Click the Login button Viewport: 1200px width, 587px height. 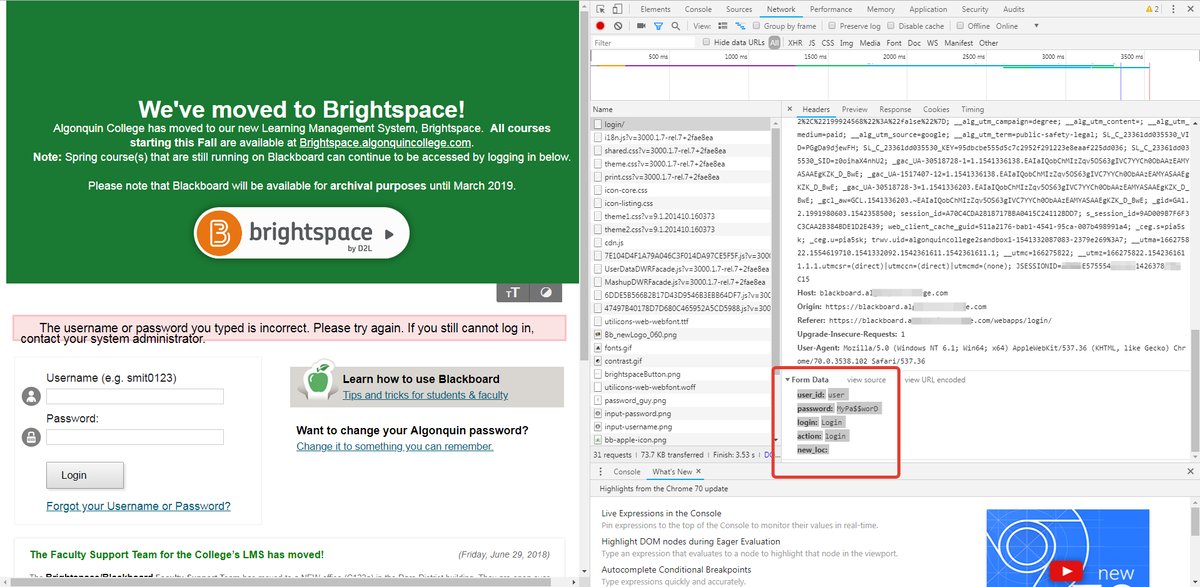coord(85,475)
